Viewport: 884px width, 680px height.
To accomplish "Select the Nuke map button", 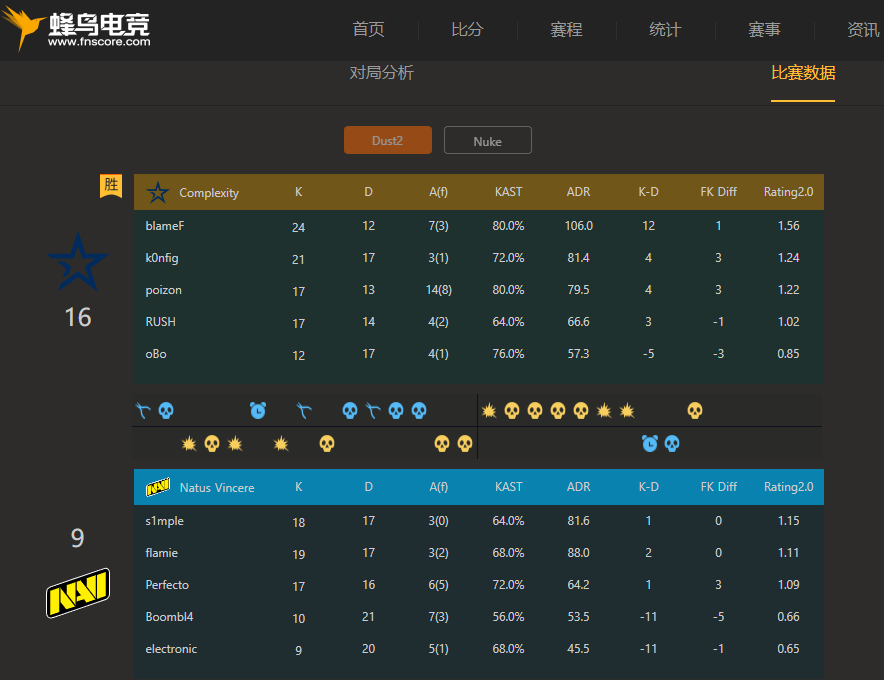I will pos(488,140).
